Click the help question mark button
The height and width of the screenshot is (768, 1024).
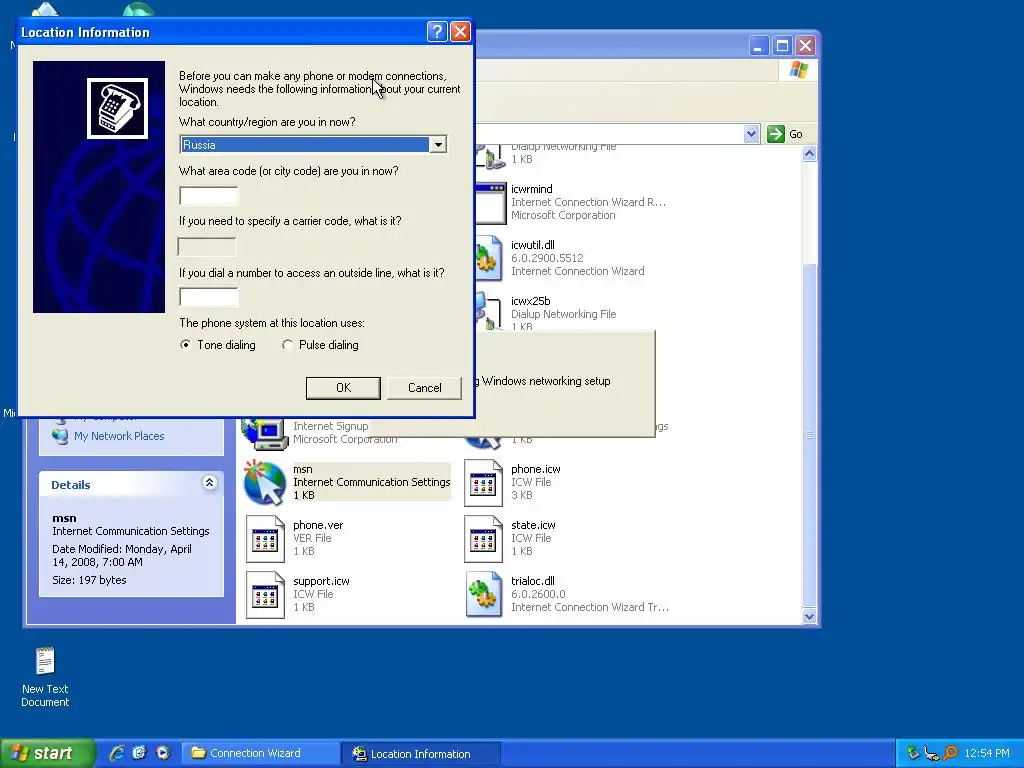pos(437,31)
